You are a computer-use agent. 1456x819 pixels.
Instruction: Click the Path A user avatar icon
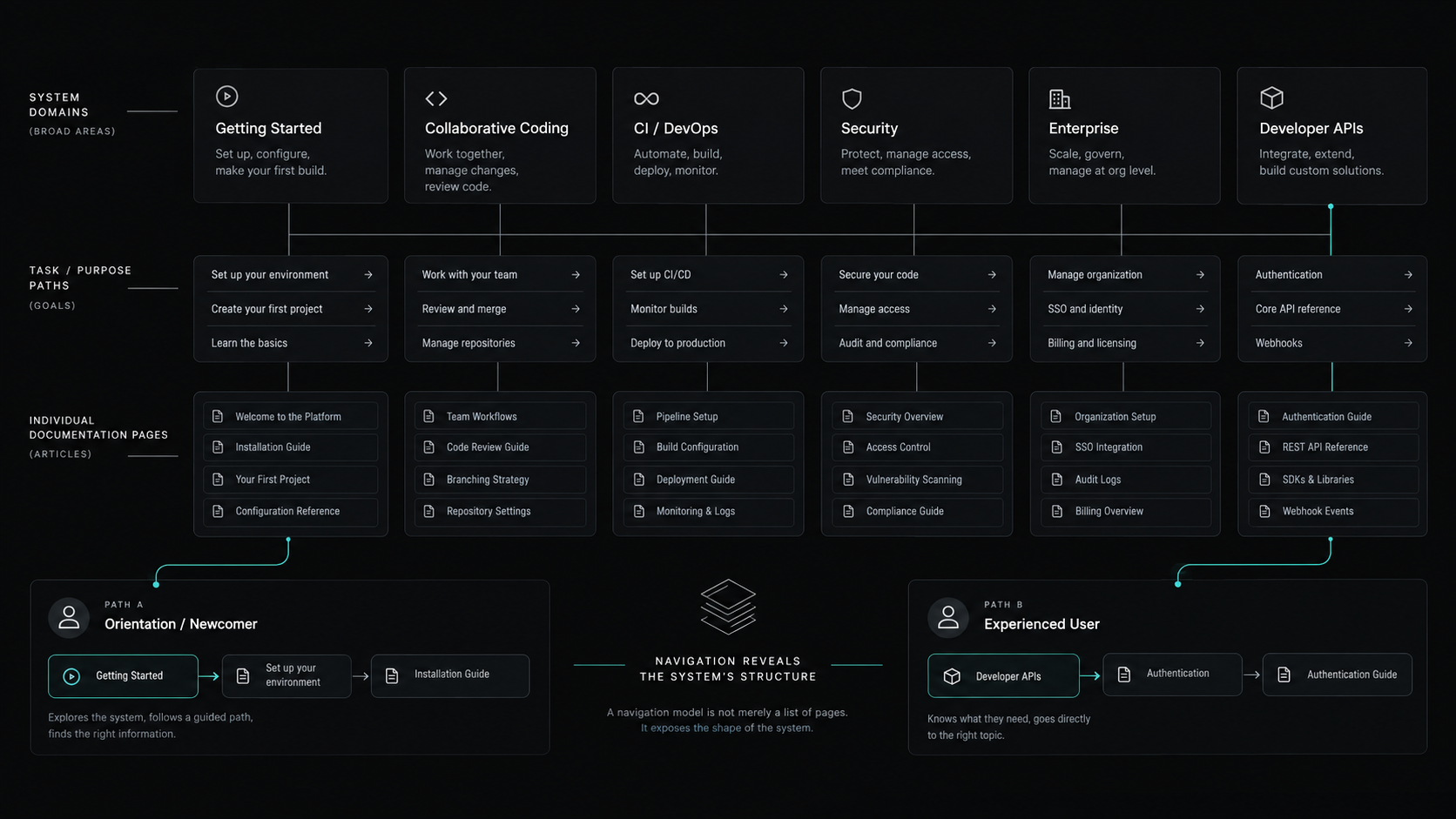pyautogui.click(x=69, y=618)
